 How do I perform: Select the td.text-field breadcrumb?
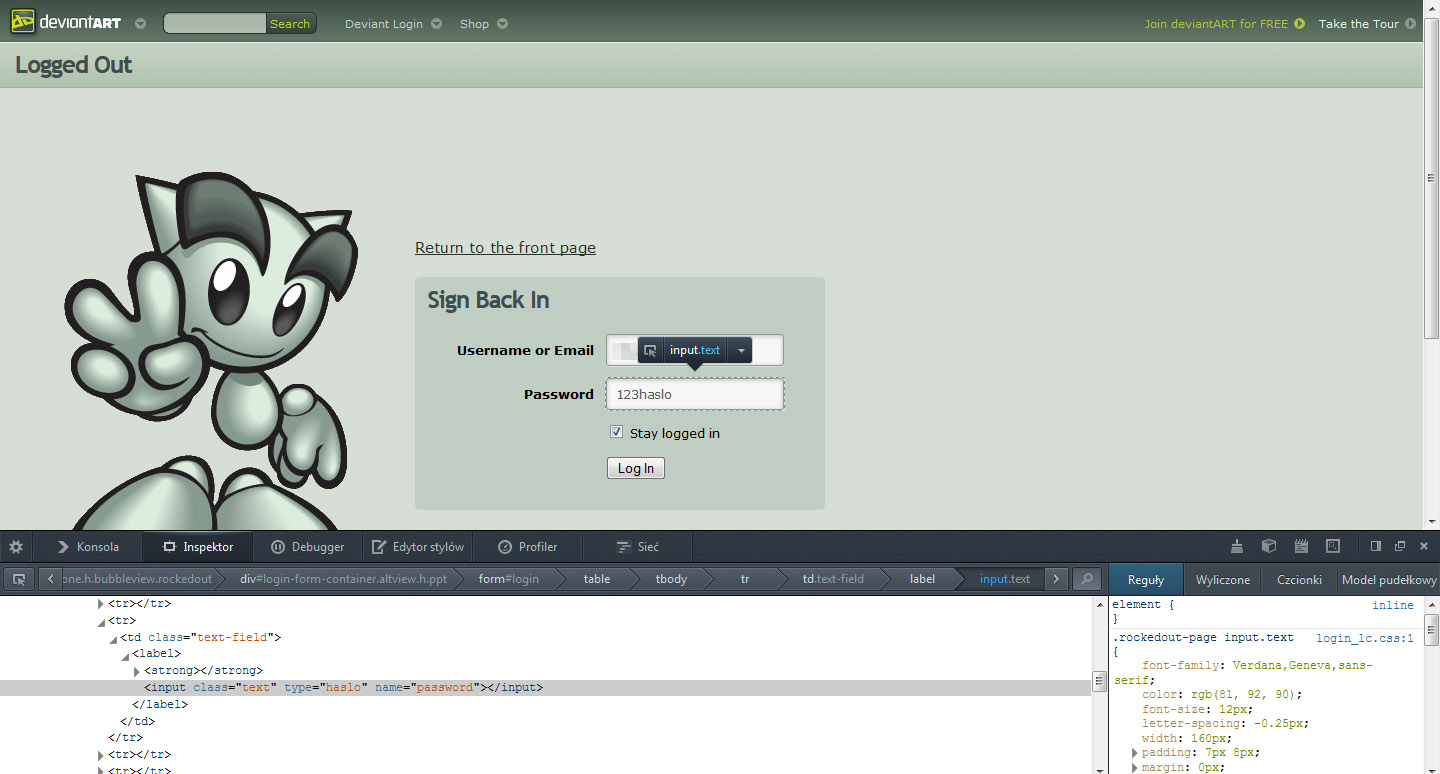coord(833,579)
